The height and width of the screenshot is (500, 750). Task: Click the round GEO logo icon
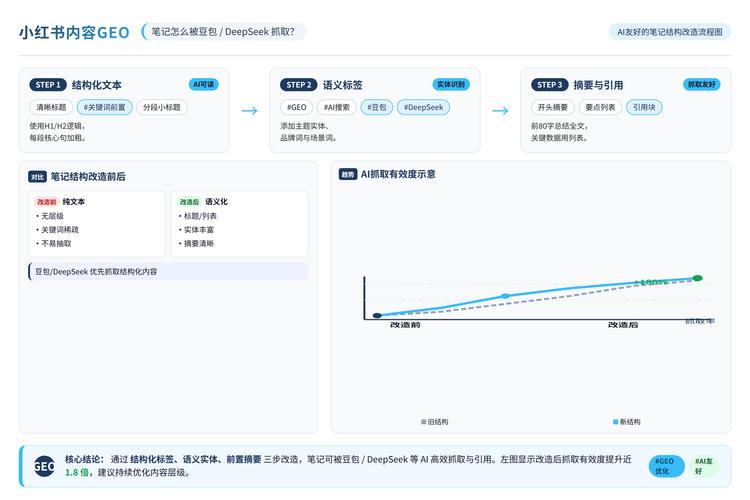point(44,466)
